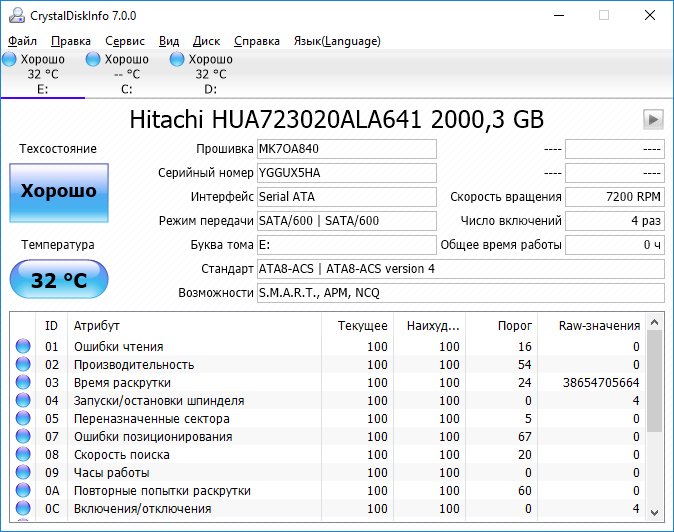
Task: Click the 32 °C temperature button
Action: [x=59, y=279]
